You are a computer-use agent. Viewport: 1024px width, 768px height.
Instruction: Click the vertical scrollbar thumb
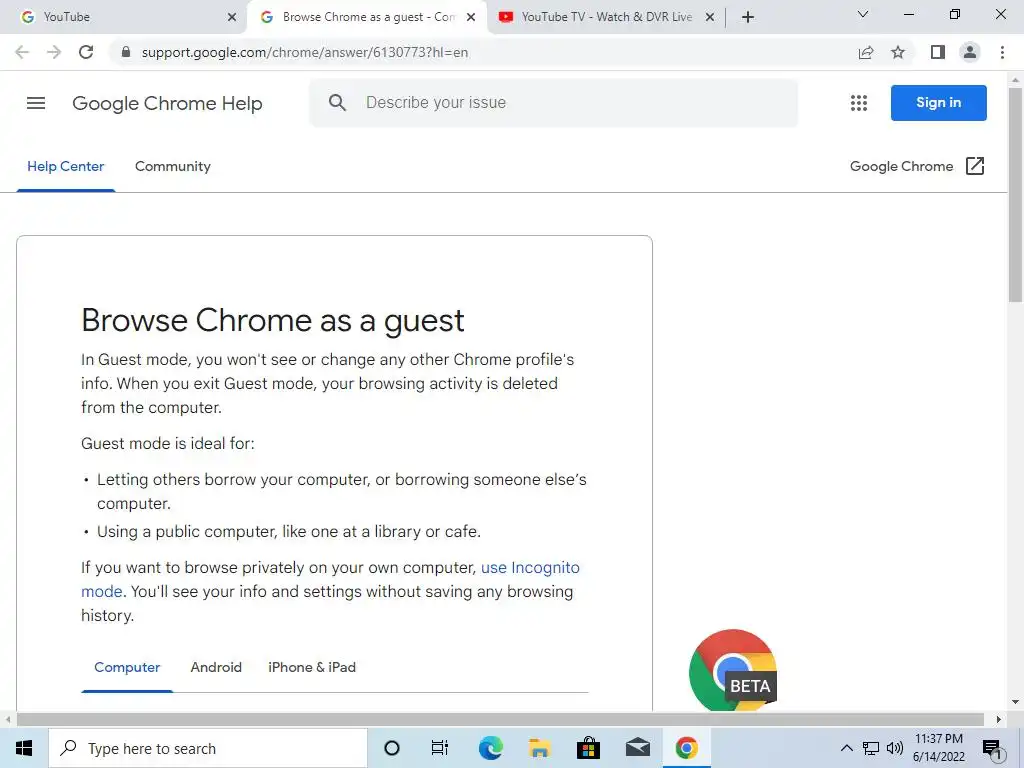click(x=1015, y=195)
